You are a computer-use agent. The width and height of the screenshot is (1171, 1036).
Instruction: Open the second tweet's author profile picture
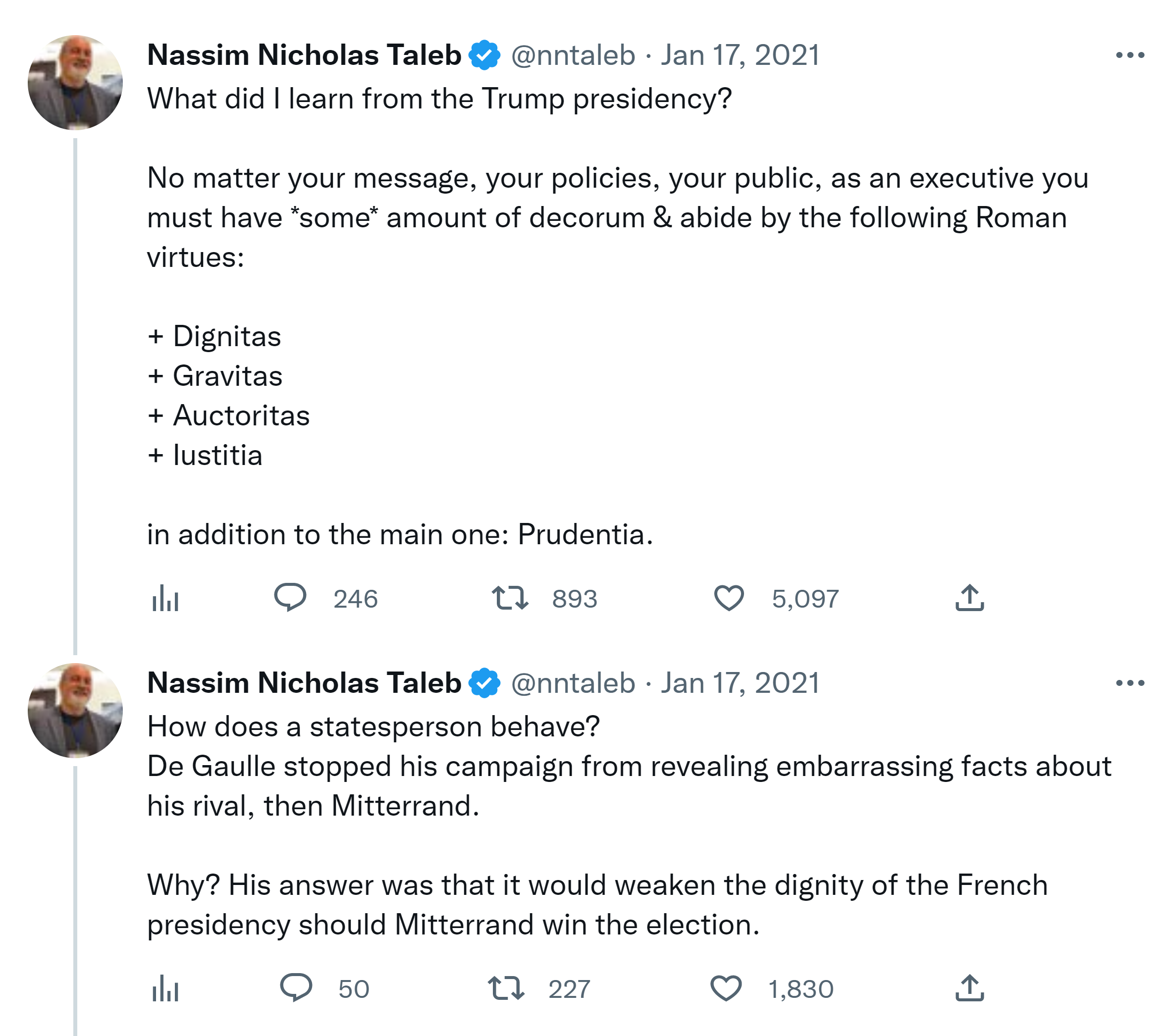[x=75, y=710]
